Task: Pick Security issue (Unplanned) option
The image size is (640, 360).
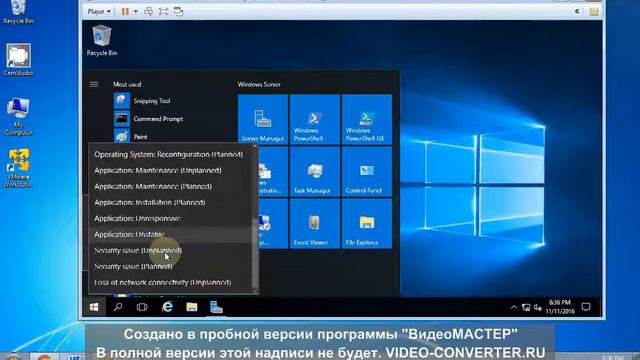Action: (170, 250)
